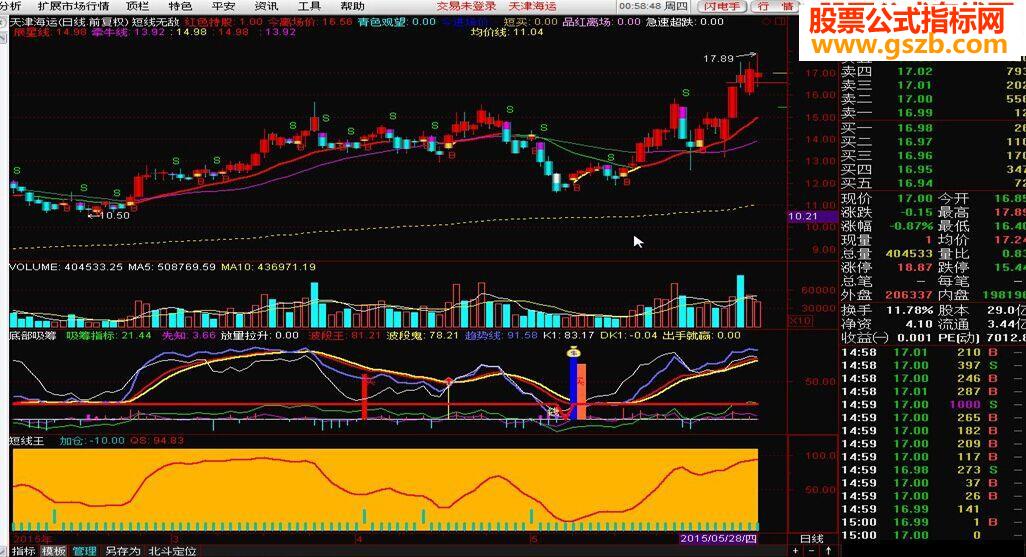1026x557 pixels.
Task: Click the 闪电手 quick trade button
Action: click(722, 6)
